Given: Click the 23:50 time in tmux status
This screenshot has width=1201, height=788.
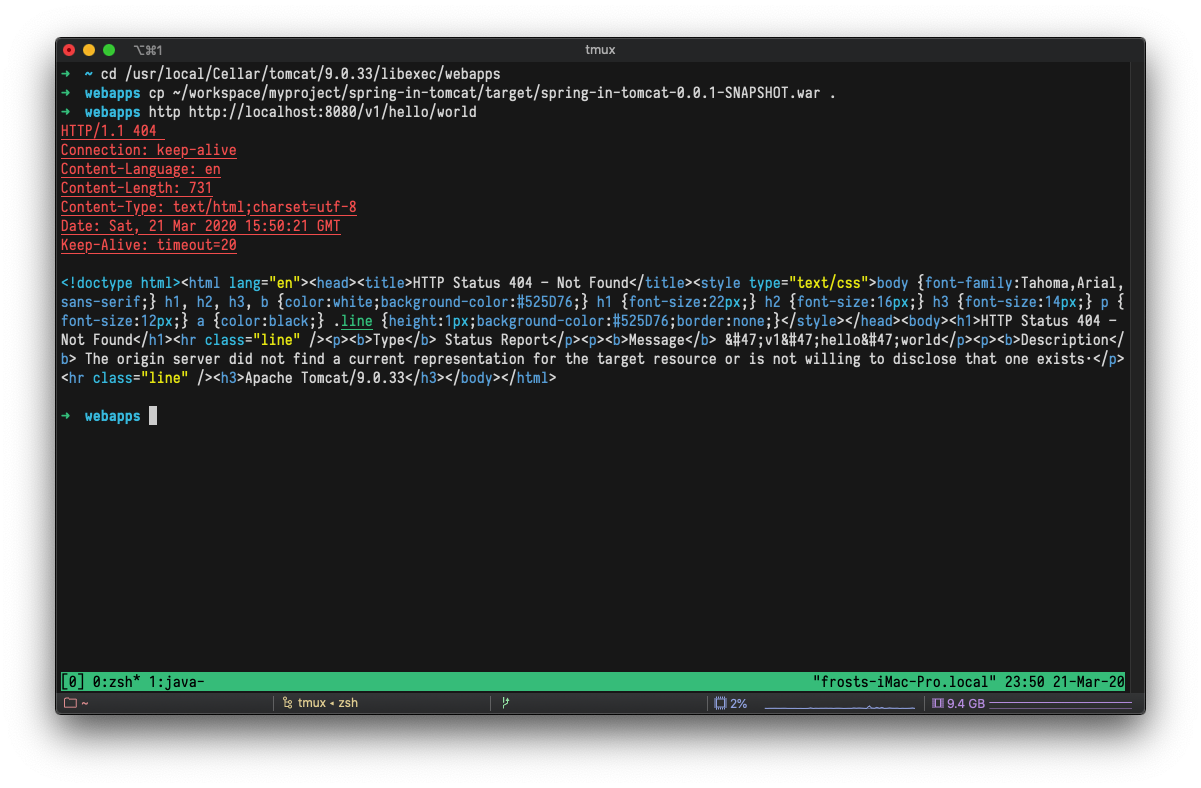Looking at the screenshot, I should (x=1025, y=682).
